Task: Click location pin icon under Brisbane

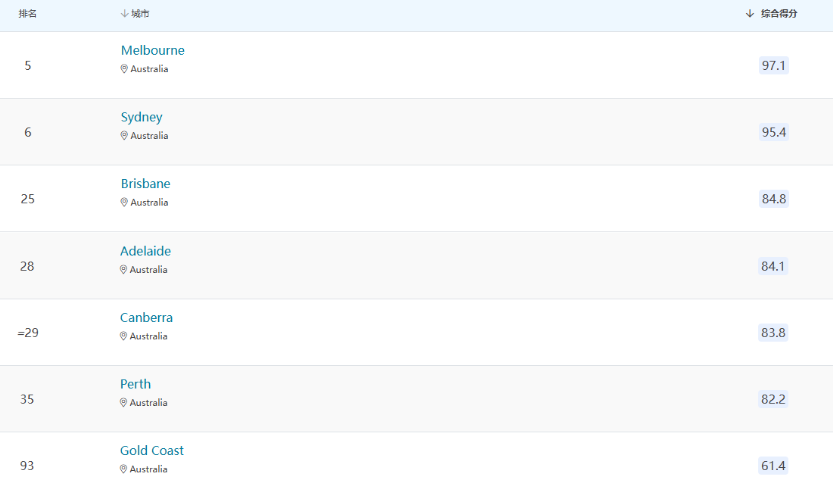Action: (124, 202)
